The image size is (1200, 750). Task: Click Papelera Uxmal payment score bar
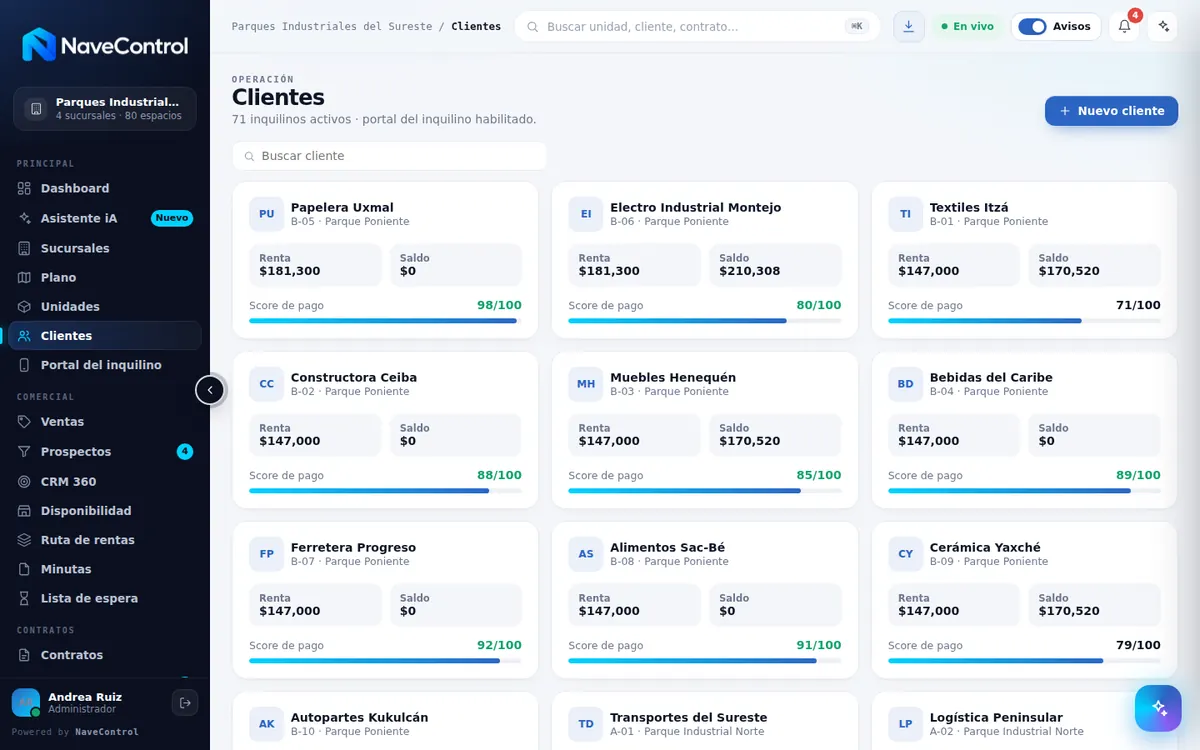tap(385, 321)
